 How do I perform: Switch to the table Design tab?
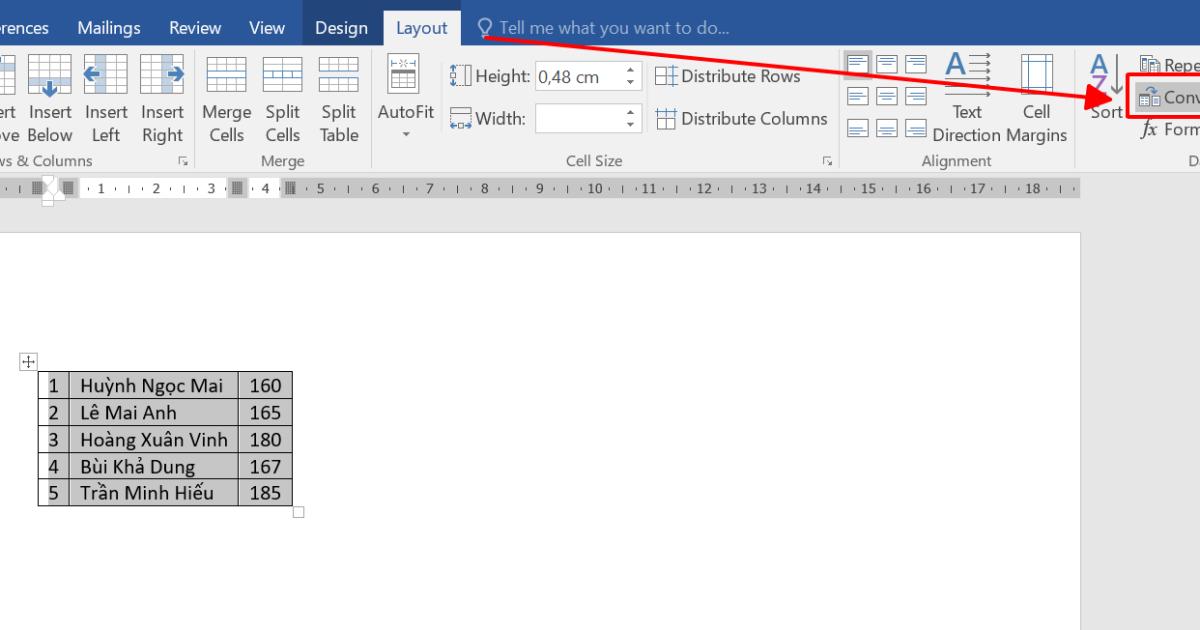341,28
